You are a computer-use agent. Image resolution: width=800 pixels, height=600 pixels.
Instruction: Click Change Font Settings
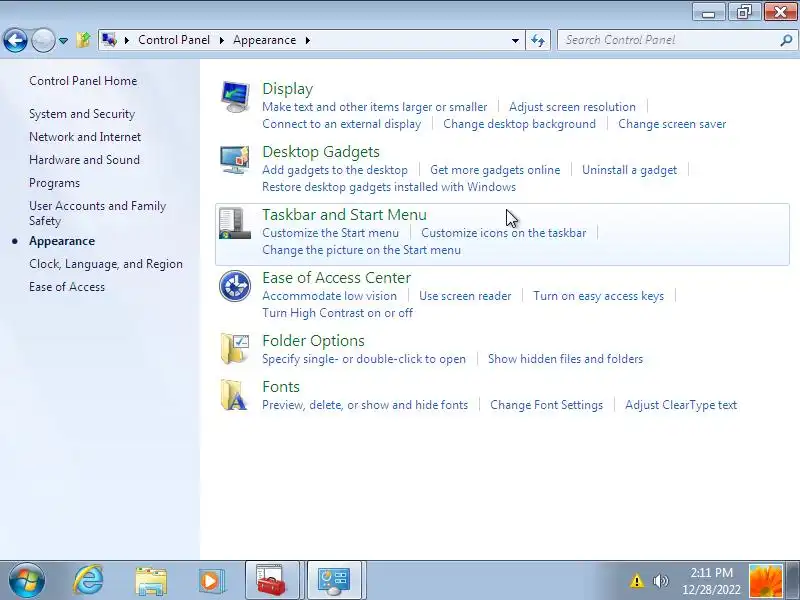(546, 405)
